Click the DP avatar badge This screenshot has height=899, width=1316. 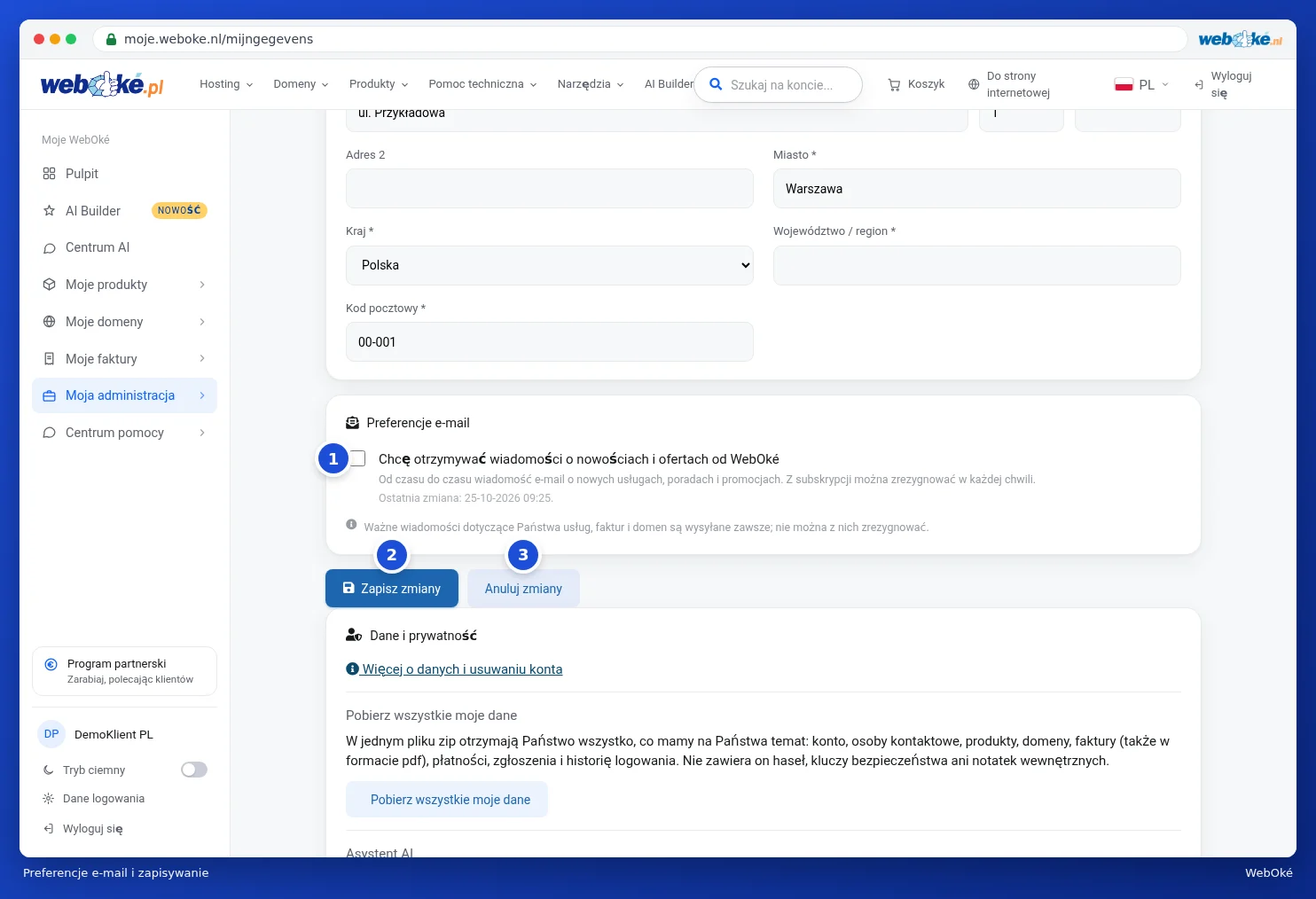point(51,734)
